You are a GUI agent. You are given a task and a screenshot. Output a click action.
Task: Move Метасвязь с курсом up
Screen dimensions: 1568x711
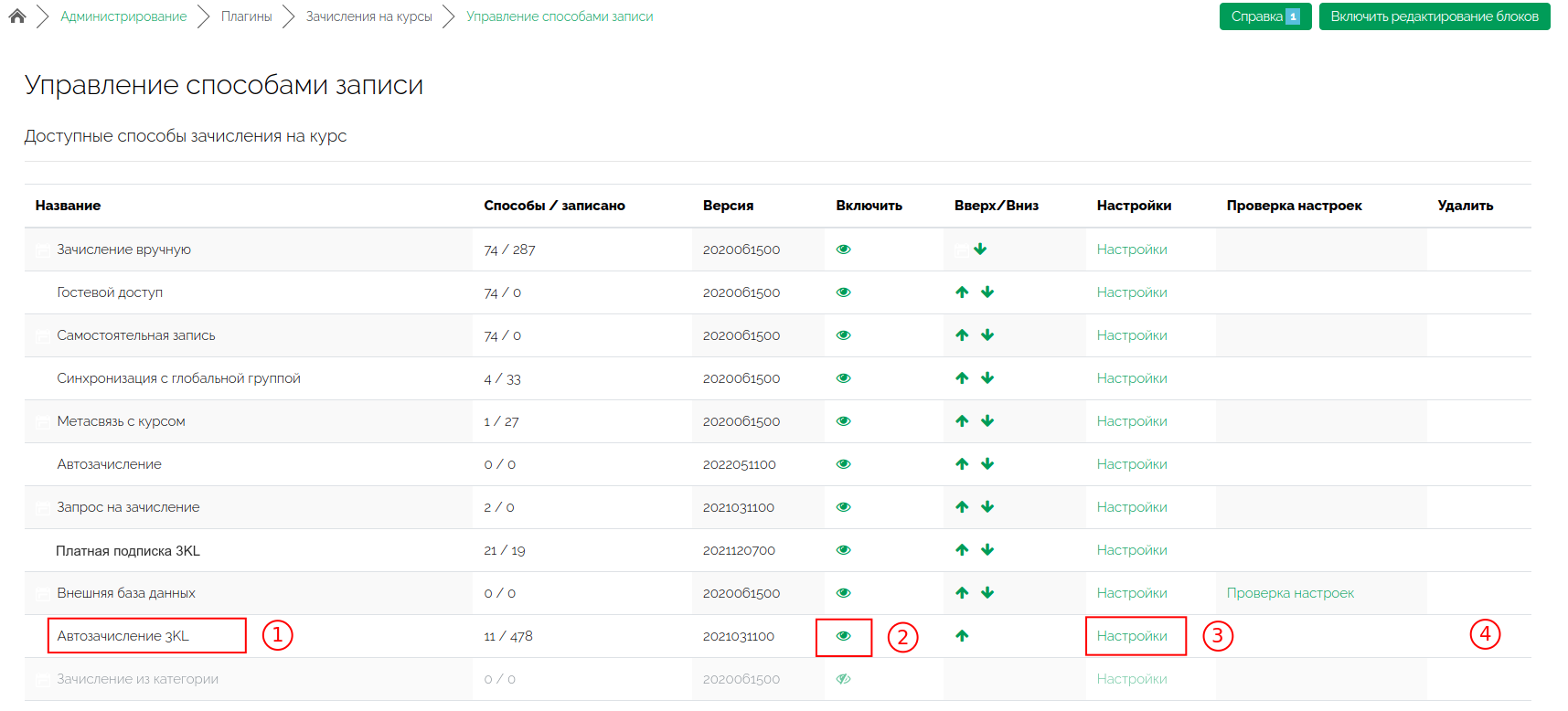point(962,421)
